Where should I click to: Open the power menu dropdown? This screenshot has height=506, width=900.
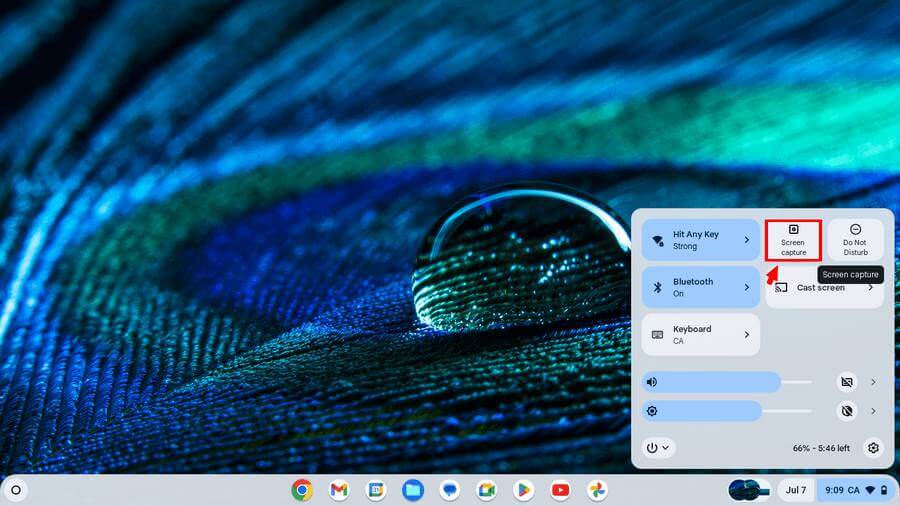(x=658, y=447)
